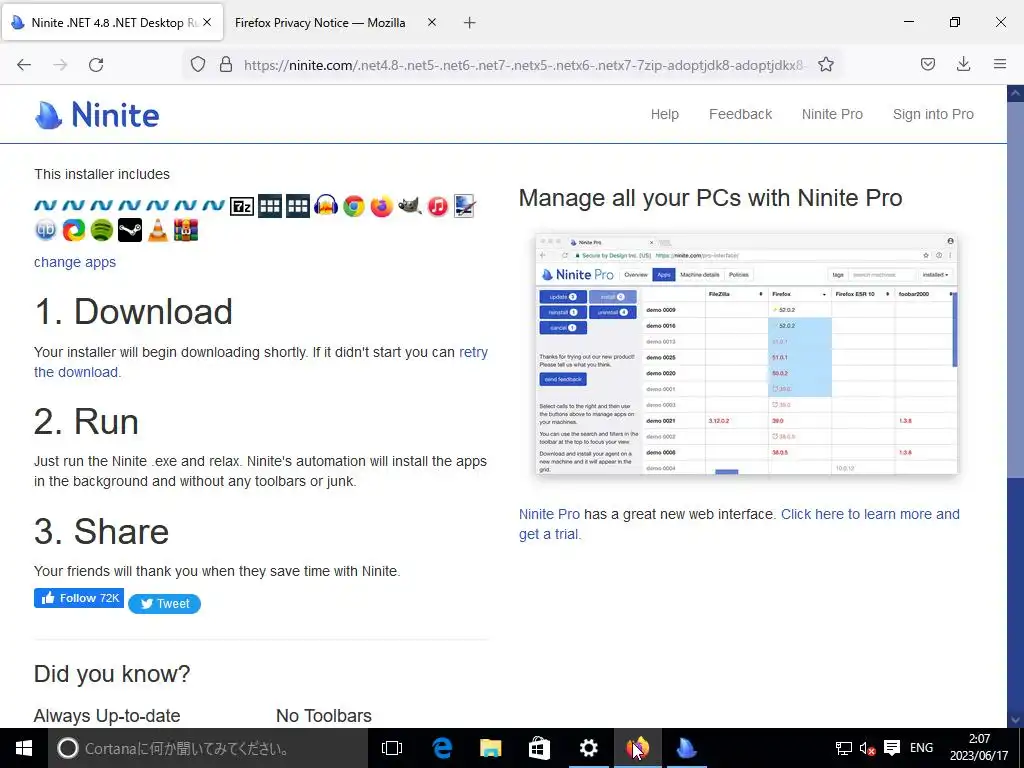Open Settings gear on the taskbar

(588, 748)
